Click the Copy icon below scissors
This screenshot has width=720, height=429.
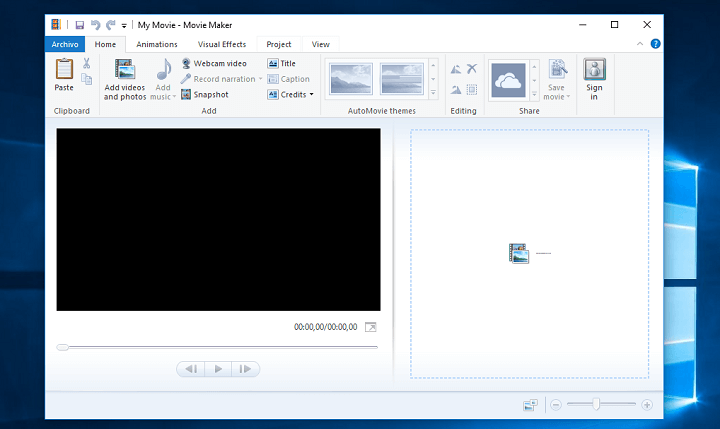point(86,79)
